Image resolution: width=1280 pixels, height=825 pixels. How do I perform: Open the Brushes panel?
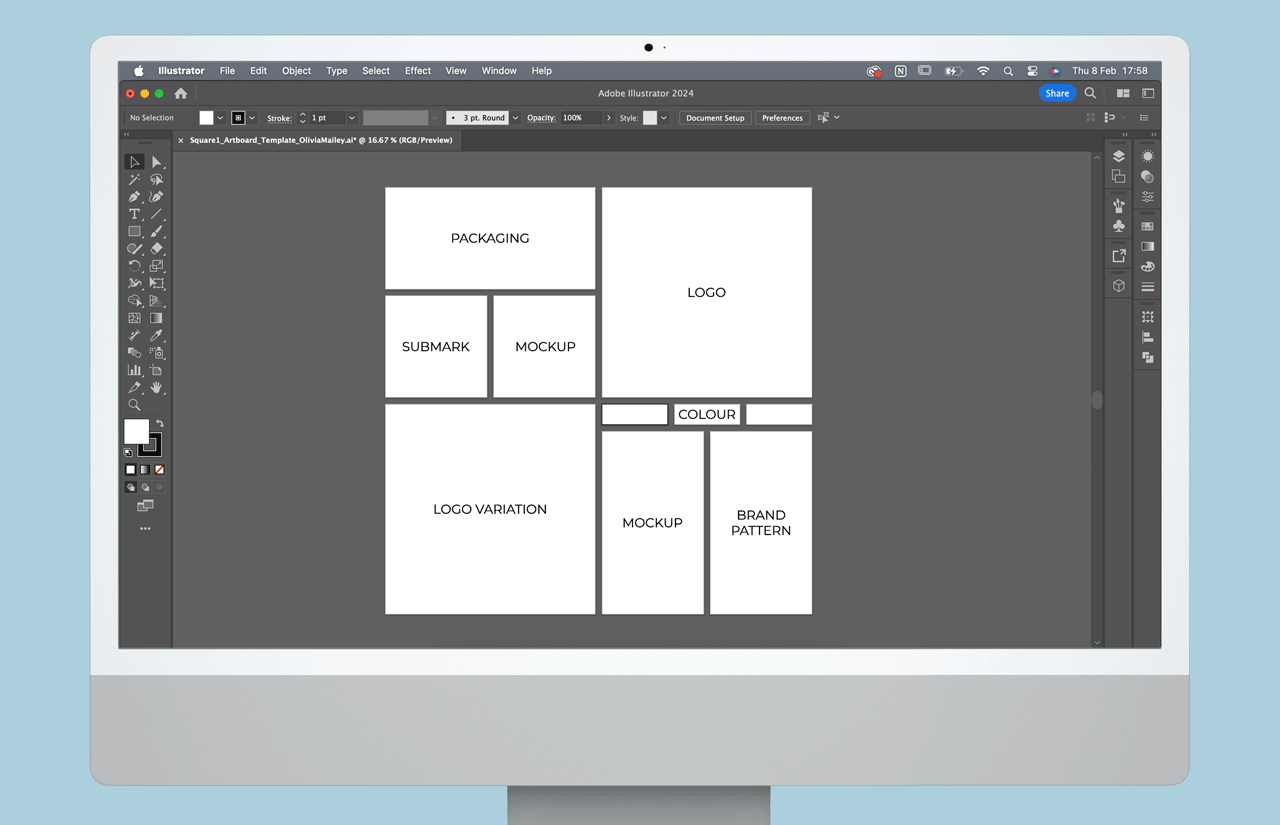pos(1118,206)
